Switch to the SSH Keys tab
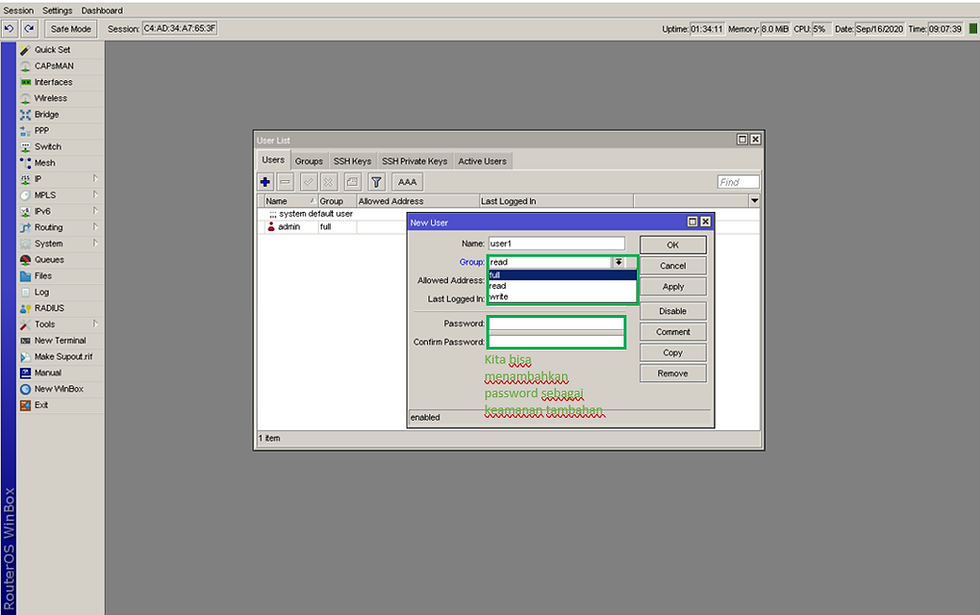Image resolution: width=980 pixels, height=615 pixels. (x=352, y=161)
